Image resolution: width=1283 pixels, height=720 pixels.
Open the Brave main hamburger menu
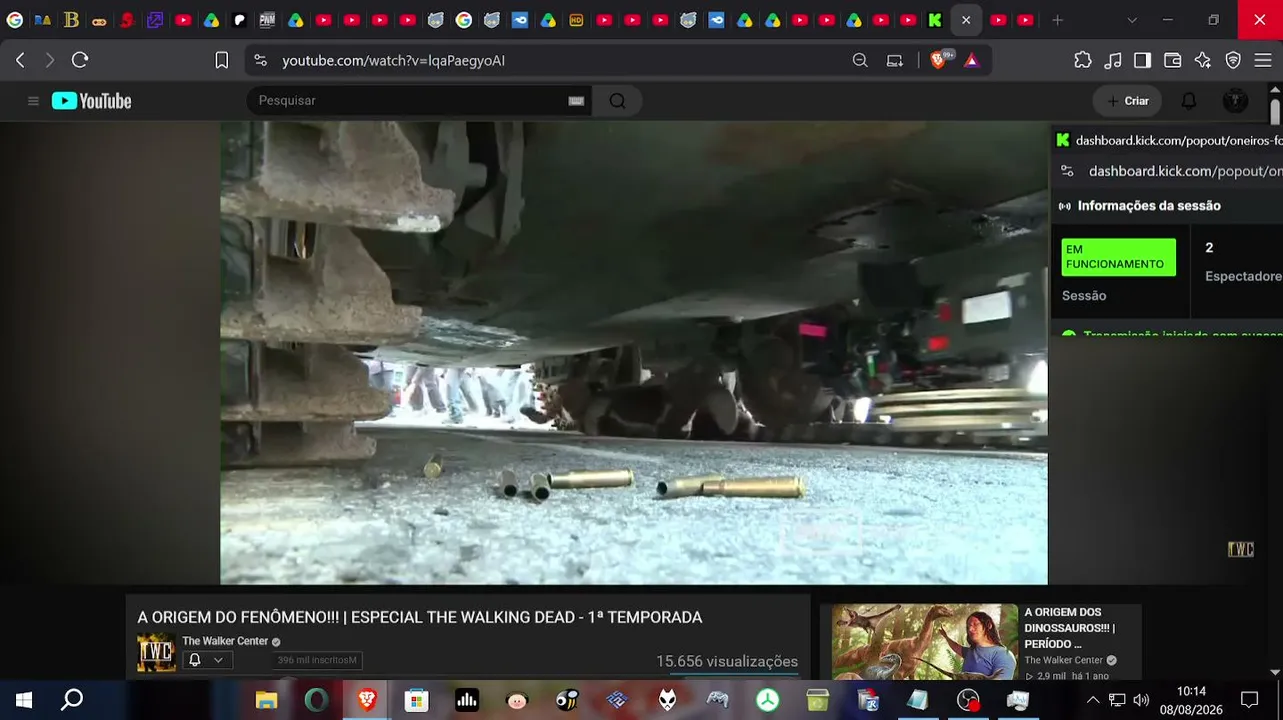[x=1263, y=60]
